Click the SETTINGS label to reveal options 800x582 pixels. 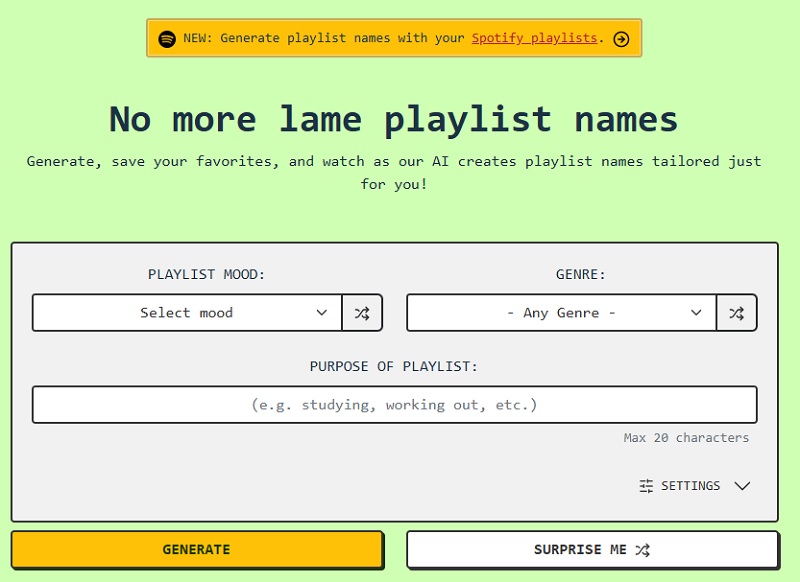click(693, 486)
